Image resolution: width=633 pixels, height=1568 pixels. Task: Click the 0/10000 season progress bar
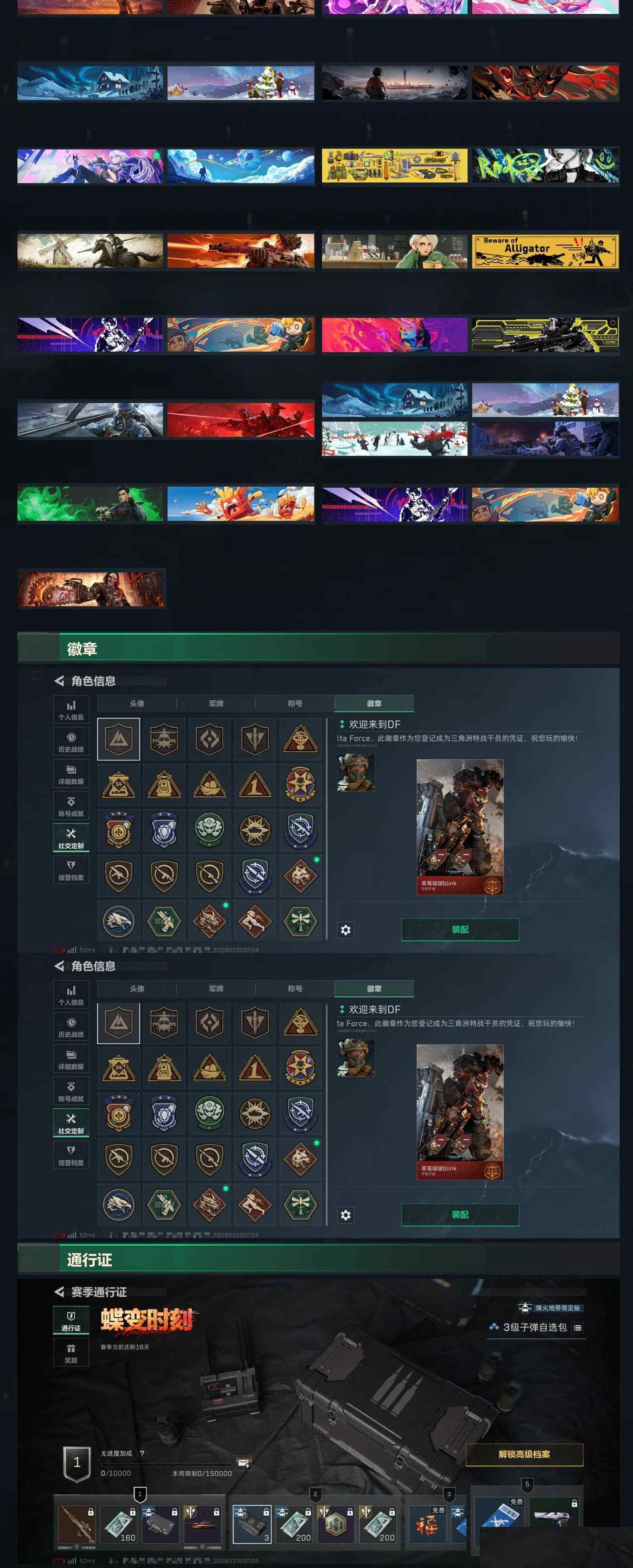[x=166, y=1464]
